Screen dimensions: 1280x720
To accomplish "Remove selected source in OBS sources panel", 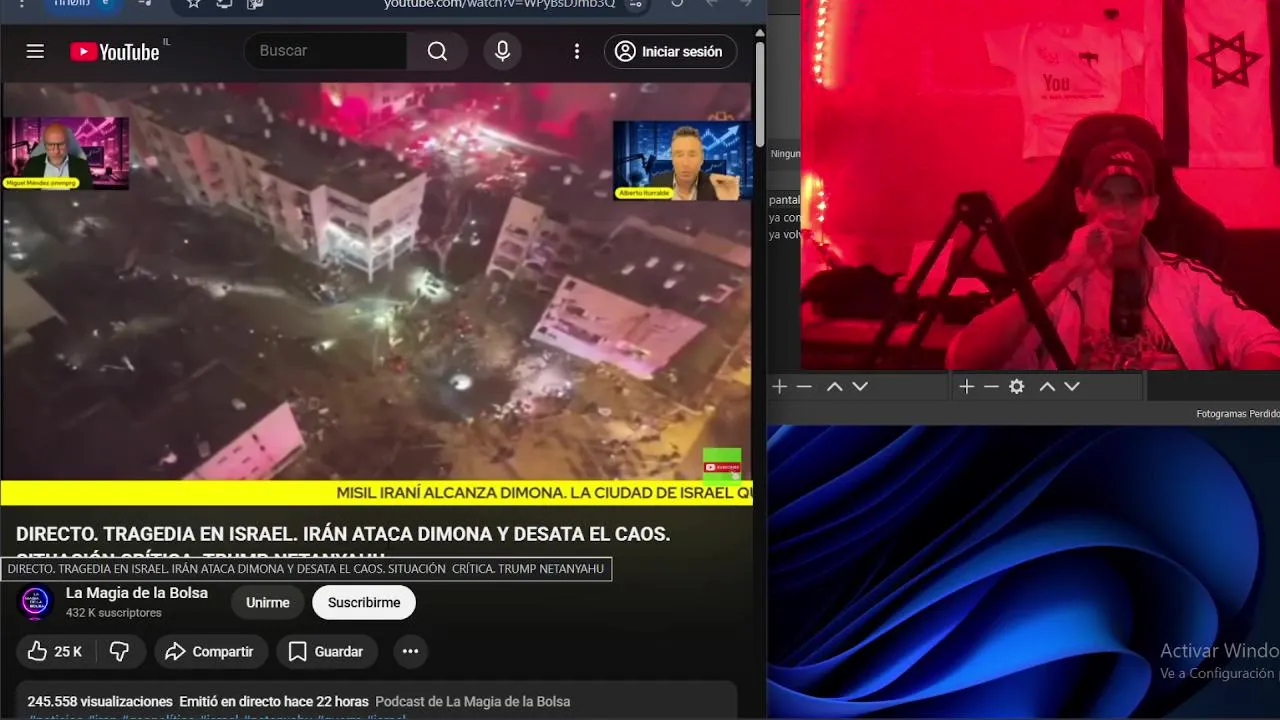I will 991,386.
